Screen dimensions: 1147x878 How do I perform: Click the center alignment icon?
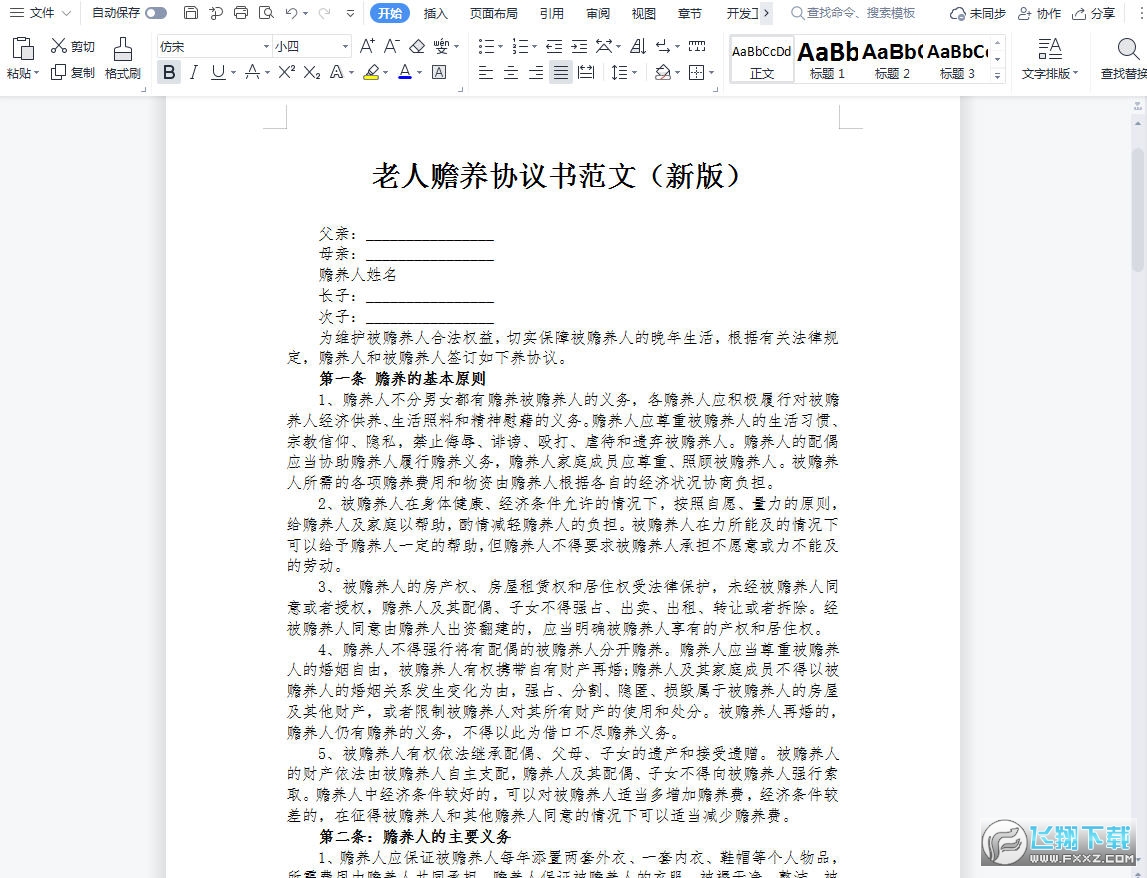[511, 72]
